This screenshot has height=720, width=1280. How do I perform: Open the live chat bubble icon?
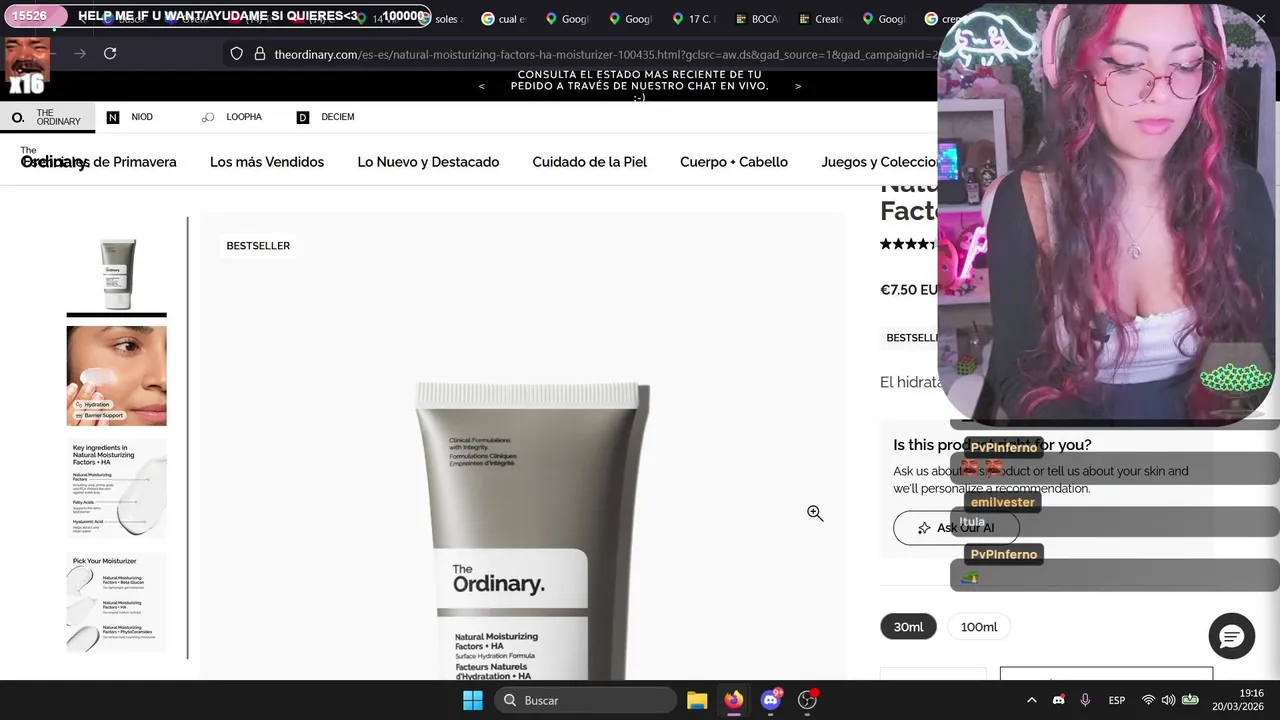pos(1231,636)
